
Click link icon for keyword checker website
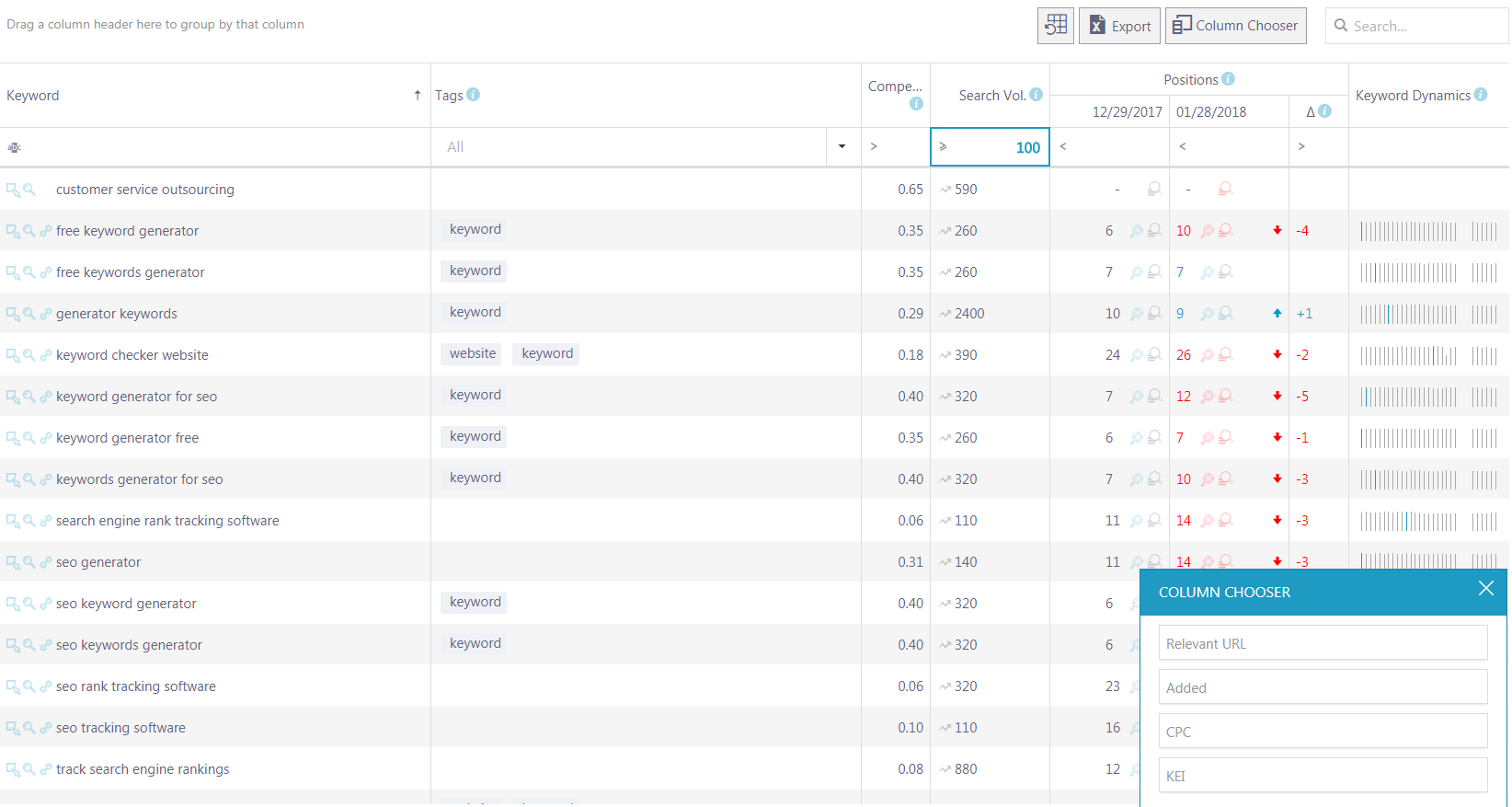(x=46, y=355)
